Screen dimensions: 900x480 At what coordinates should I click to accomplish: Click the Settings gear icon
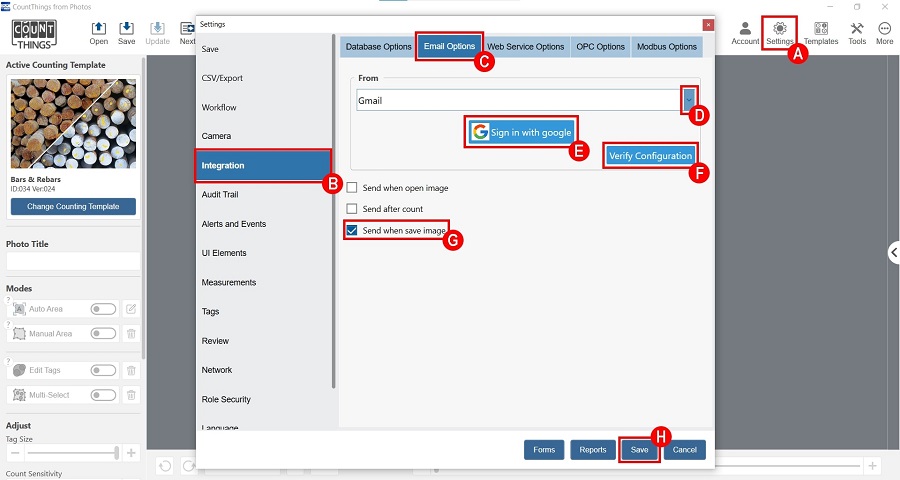[x=779, y=28]
